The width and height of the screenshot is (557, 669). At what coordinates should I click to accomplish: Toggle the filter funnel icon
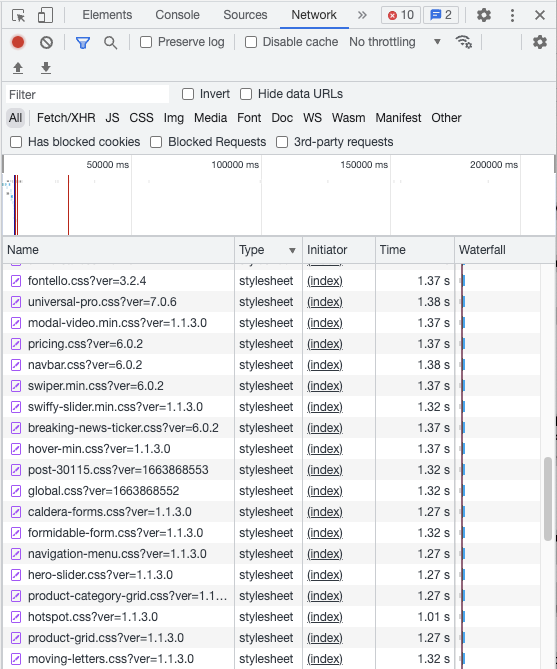[x=83, y=42]
